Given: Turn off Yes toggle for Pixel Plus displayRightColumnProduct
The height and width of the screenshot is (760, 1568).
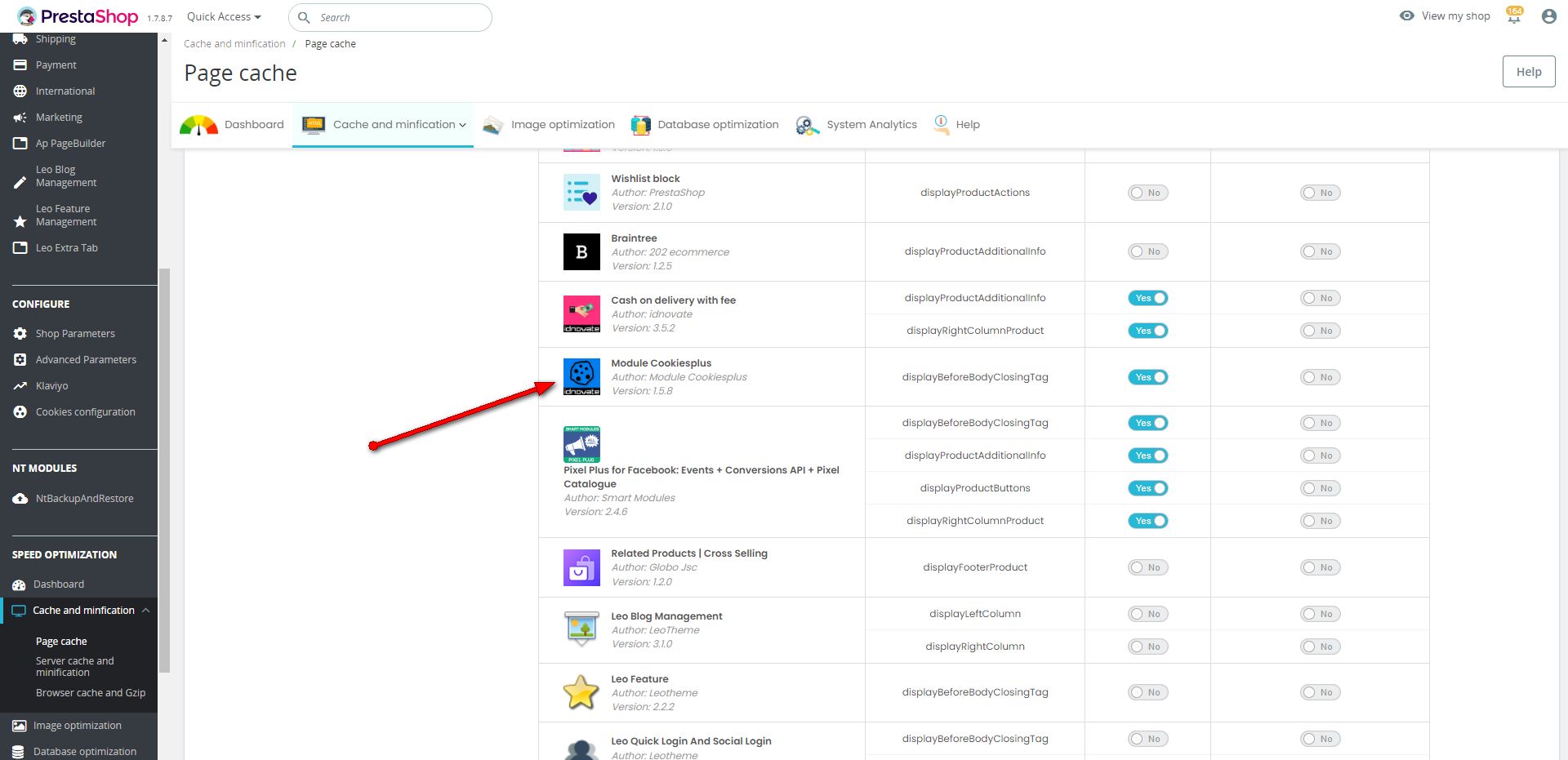Looking at the screenshot, I should coord(1147,521).
